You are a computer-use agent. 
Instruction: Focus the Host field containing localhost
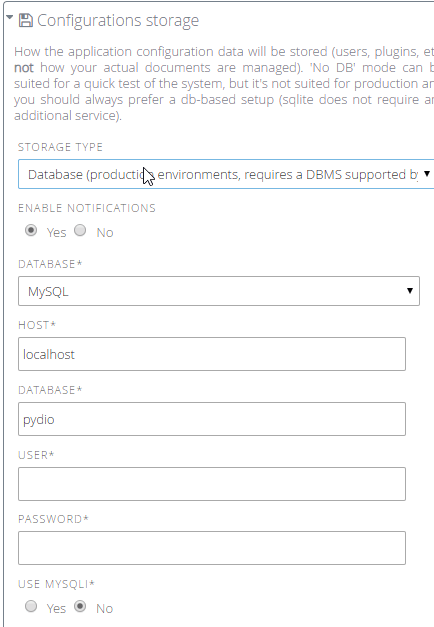(x=212, y=354)
